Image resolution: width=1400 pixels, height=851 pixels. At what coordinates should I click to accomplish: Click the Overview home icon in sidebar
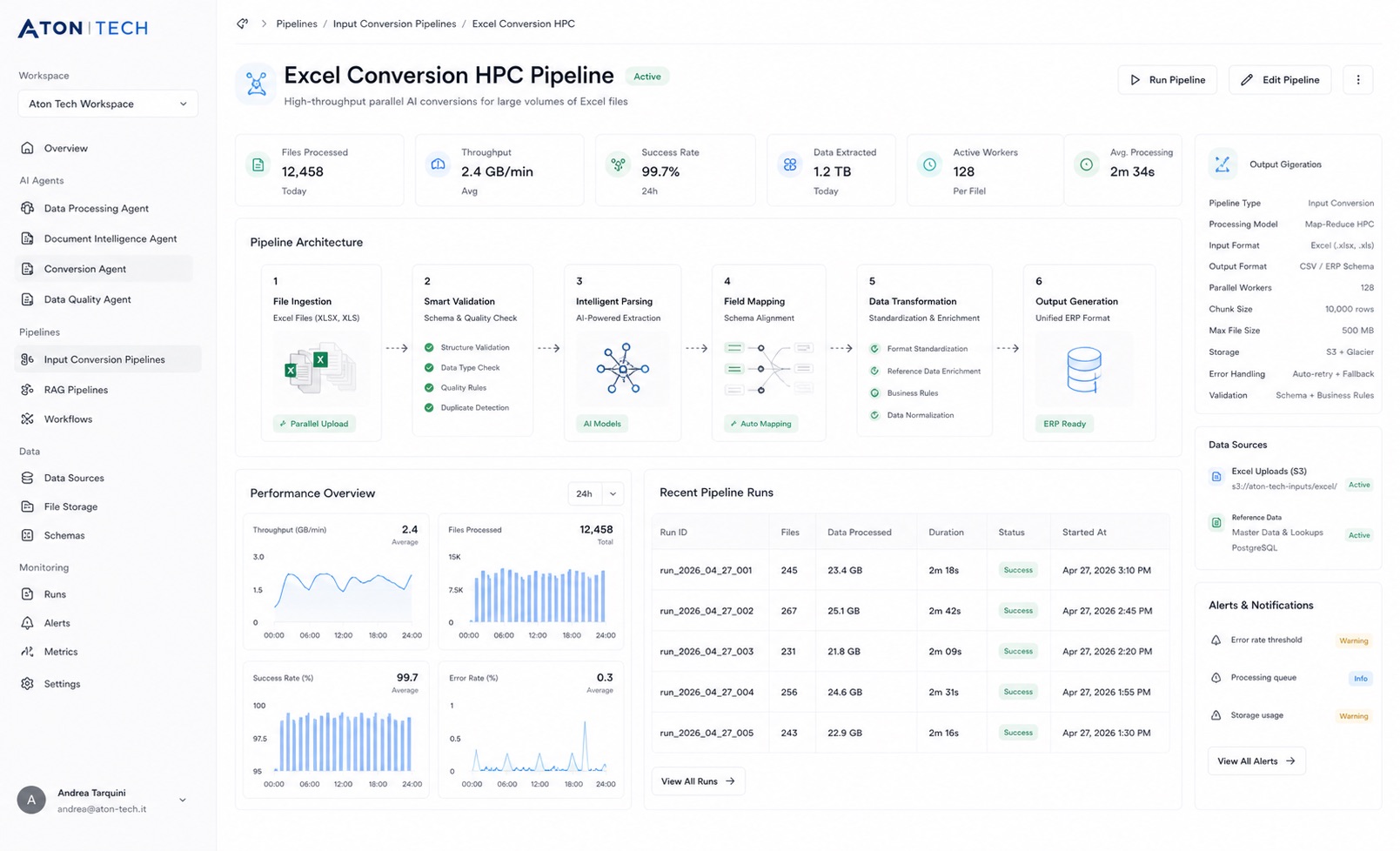click(x=27, y=148)
